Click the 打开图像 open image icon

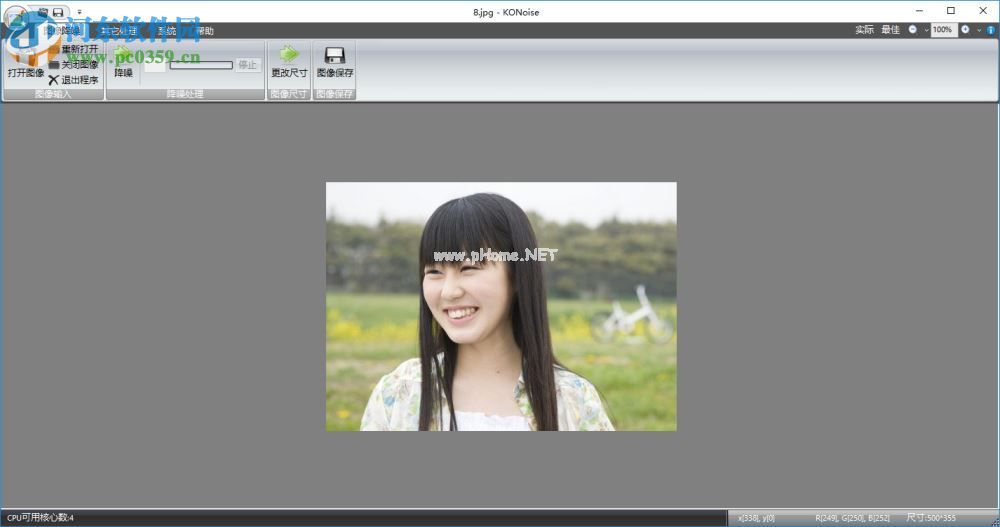coord(25,54)
